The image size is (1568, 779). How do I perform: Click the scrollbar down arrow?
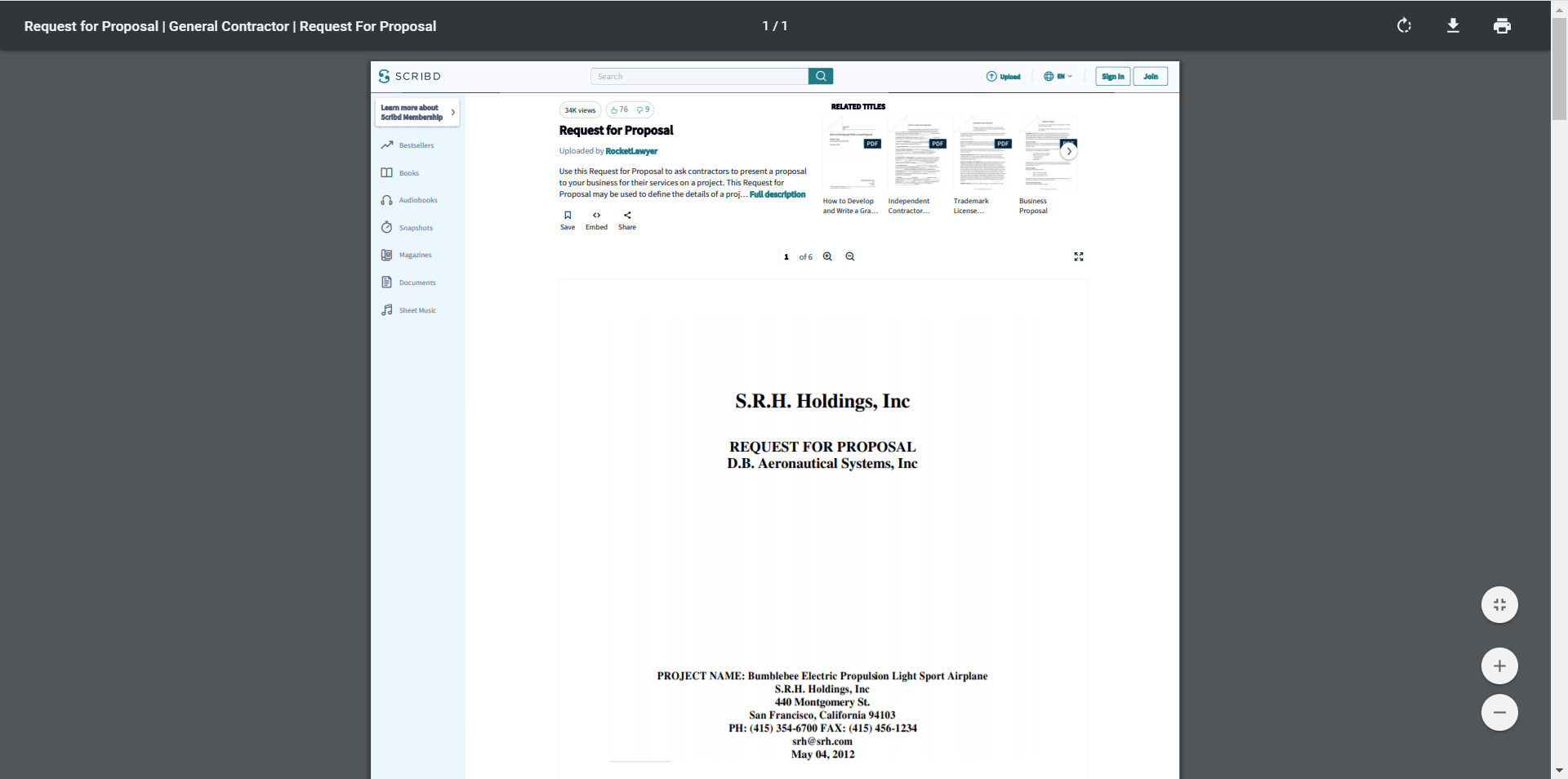(1559, 770)
